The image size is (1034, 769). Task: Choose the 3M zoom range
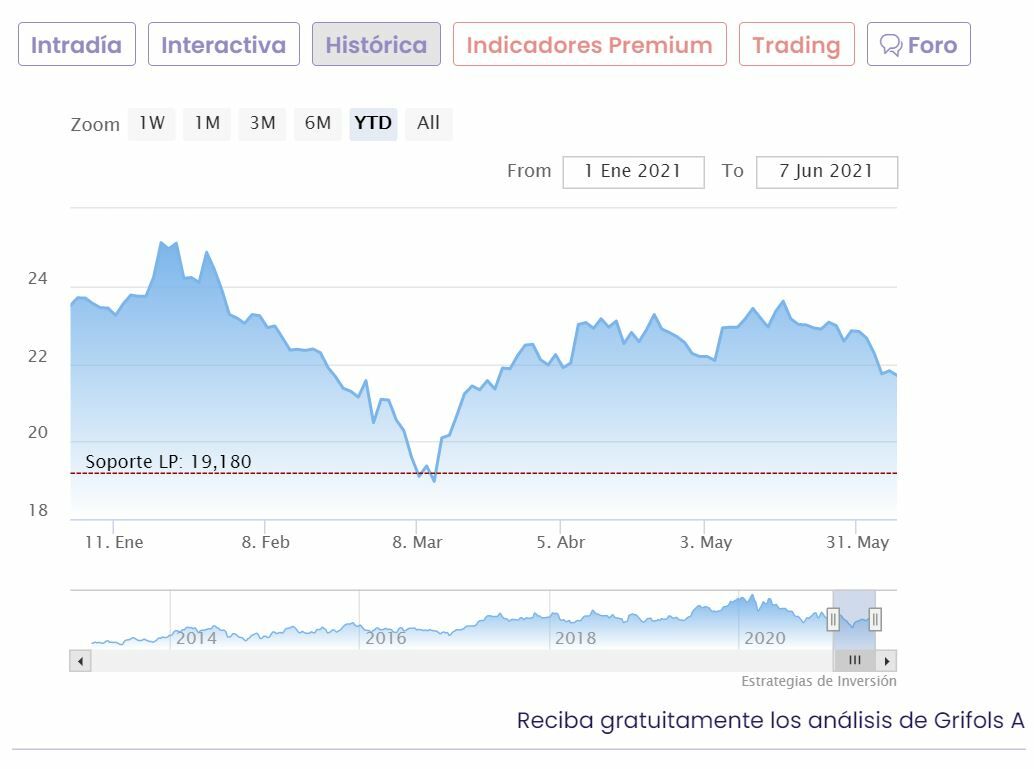tap(262, 123)
